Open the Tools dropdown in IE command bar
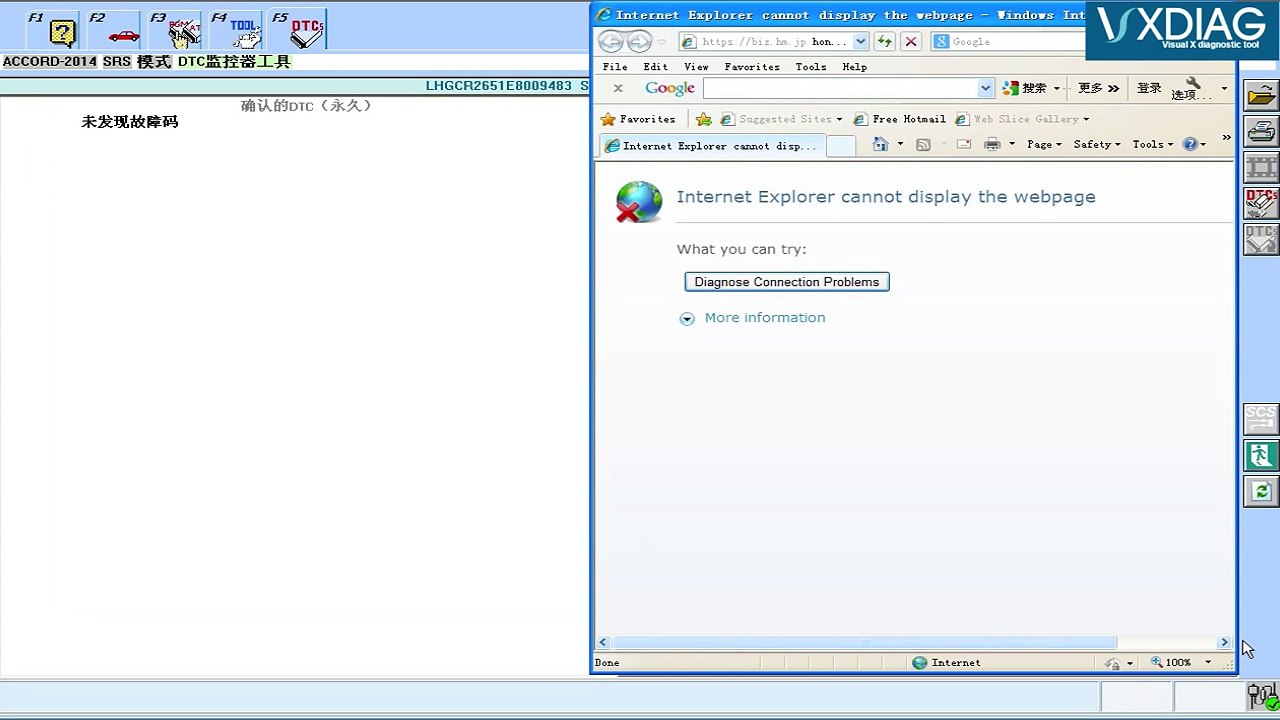 click(x=1153, y=145)
